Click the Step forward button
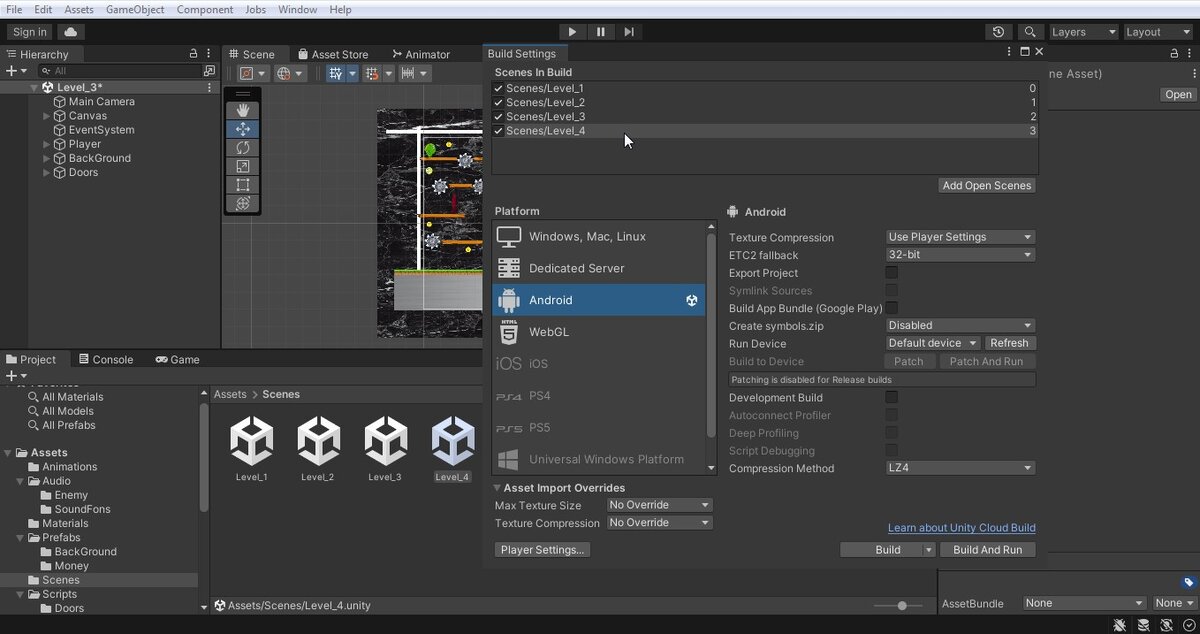Viewport: 1200px width, 634px height. 629,32
